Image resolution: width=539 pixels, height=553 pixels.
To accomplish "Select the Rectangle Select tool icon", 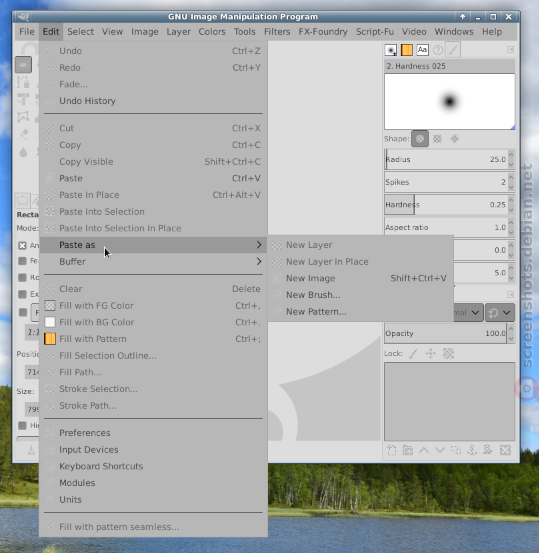I will point(23,65).
